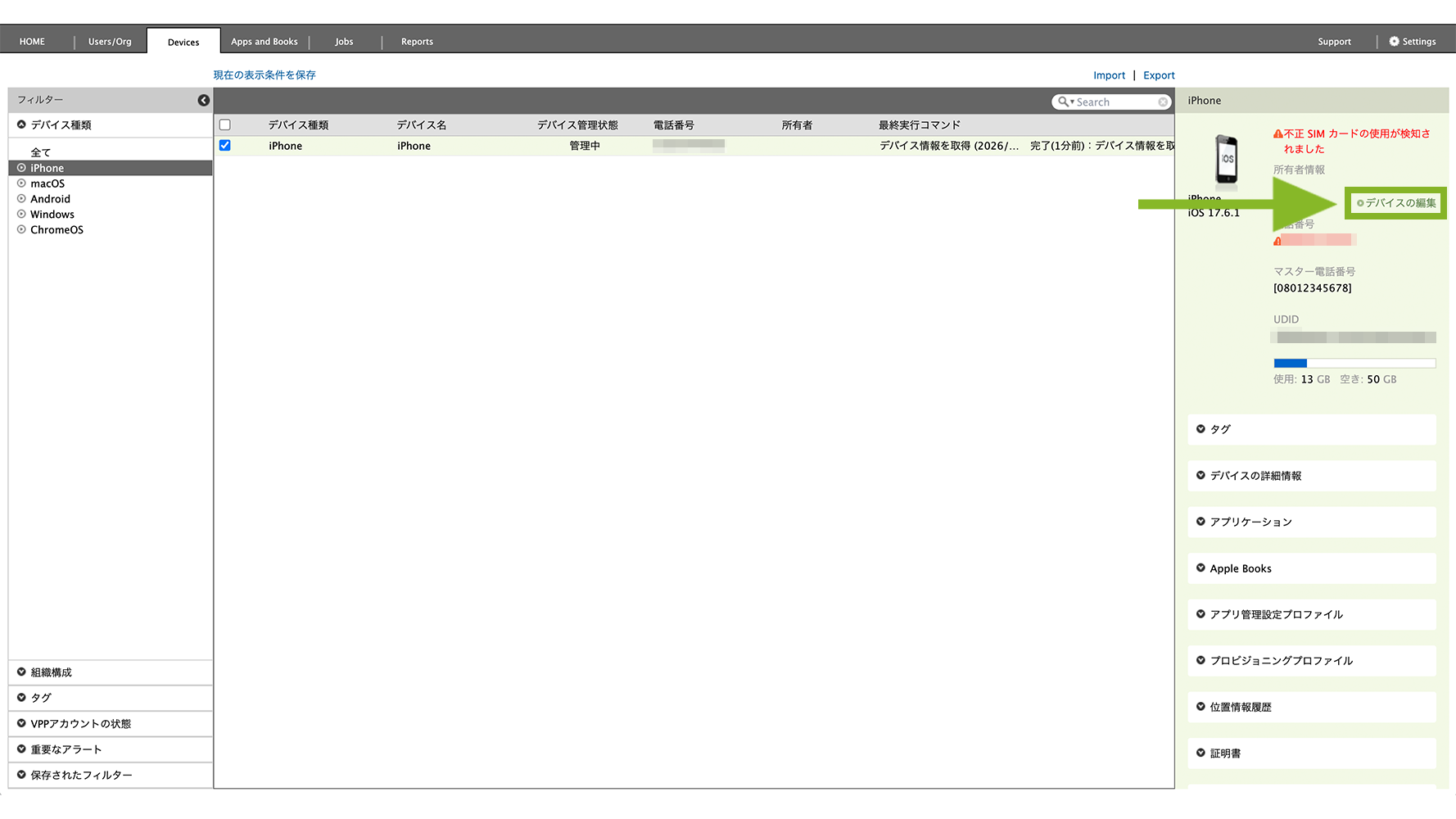Click the Export link
This screenshot has width=1456, height=819.
1159,75
